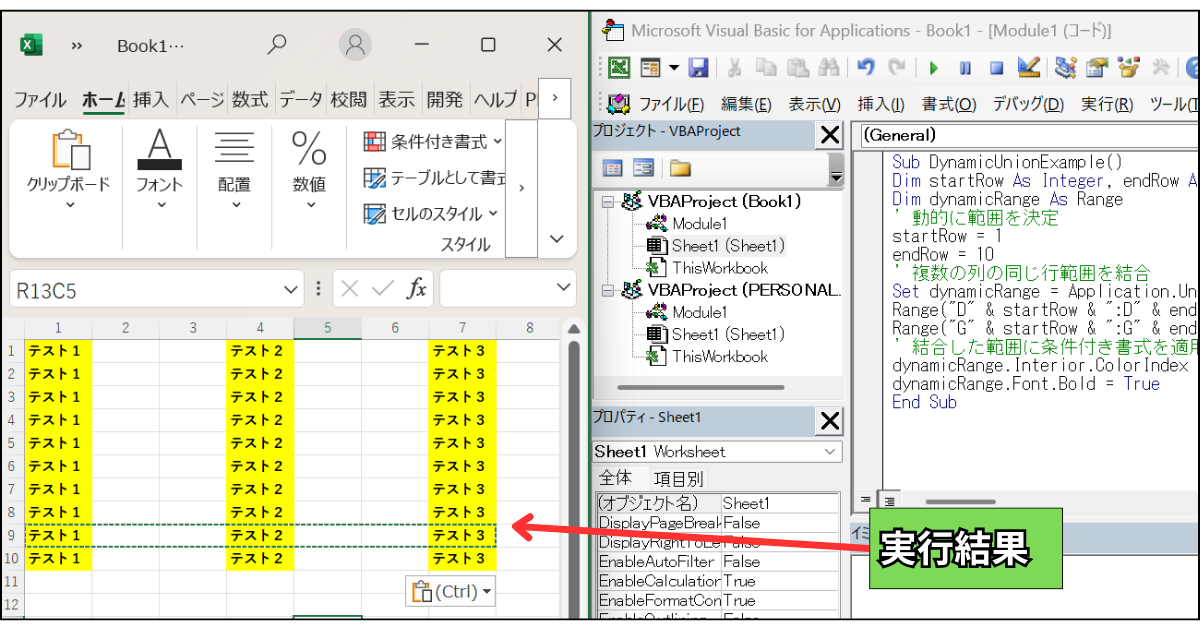
Task: Click the Excel quick access overflow chevrons
Action: pos(77,46)
